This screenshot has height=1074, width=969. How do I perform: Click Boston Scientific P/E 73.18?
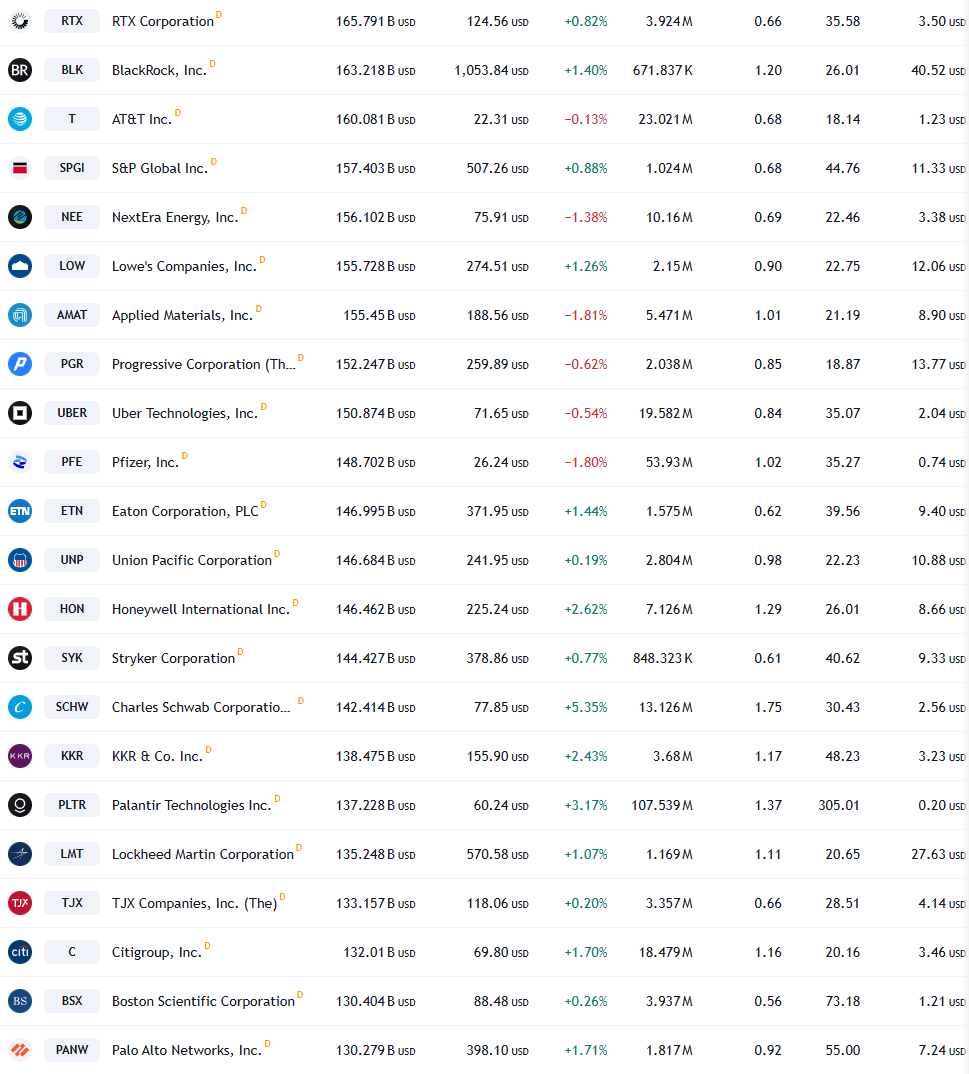(842, 1001)
